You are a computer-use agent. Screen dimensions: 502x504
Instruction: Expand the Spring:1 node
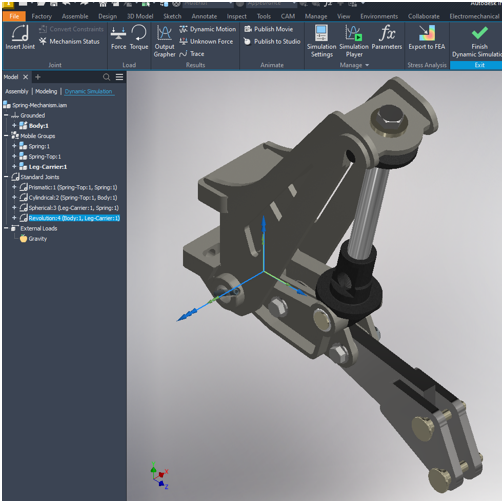coord(14,146)
